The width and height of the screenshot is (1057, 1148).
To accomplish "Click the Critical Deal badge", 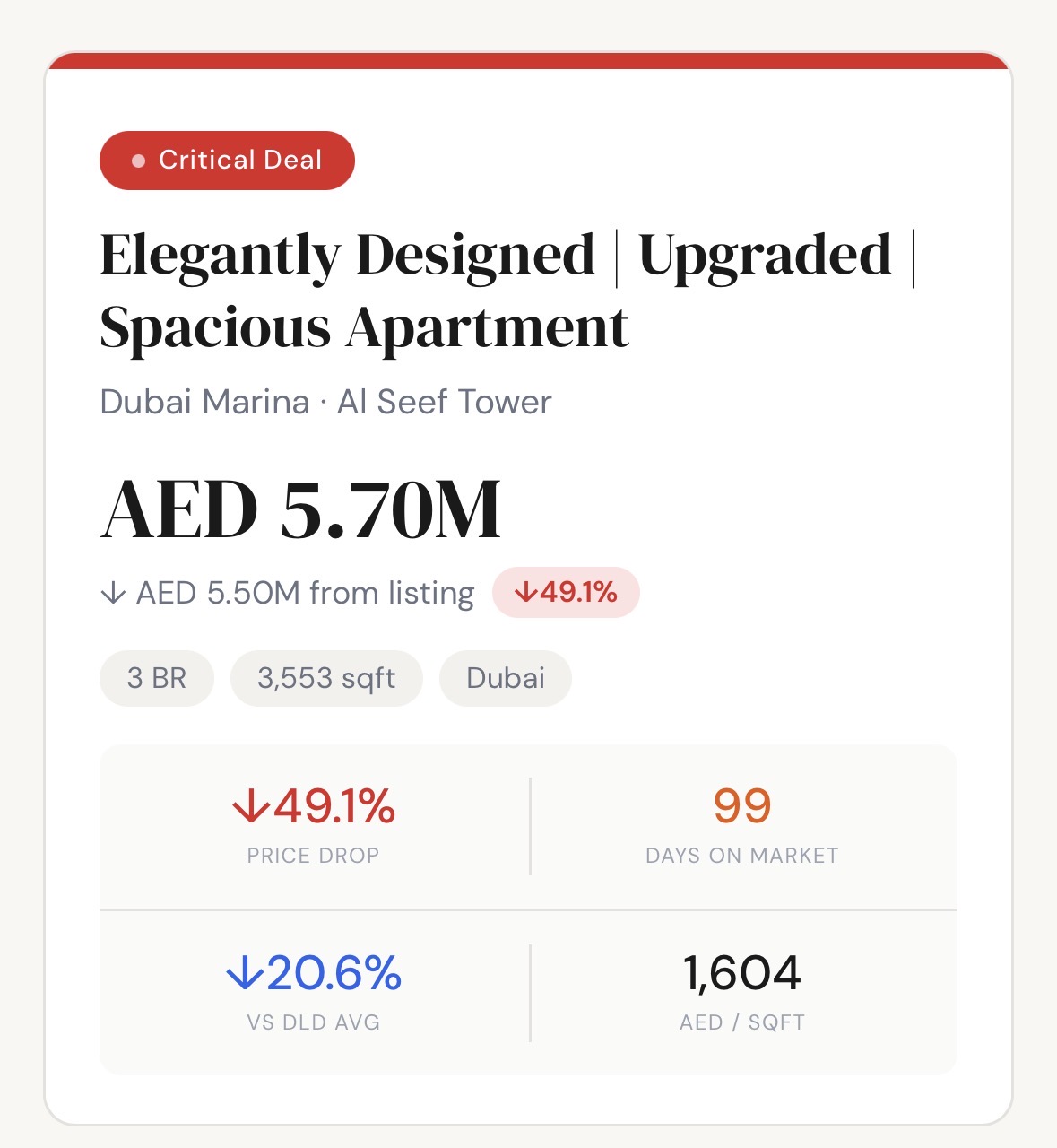I will 227,161.
